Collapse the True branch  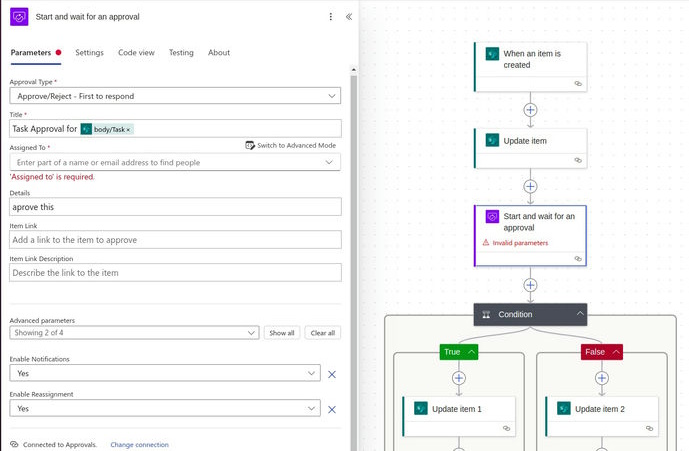tap(472, 352)
